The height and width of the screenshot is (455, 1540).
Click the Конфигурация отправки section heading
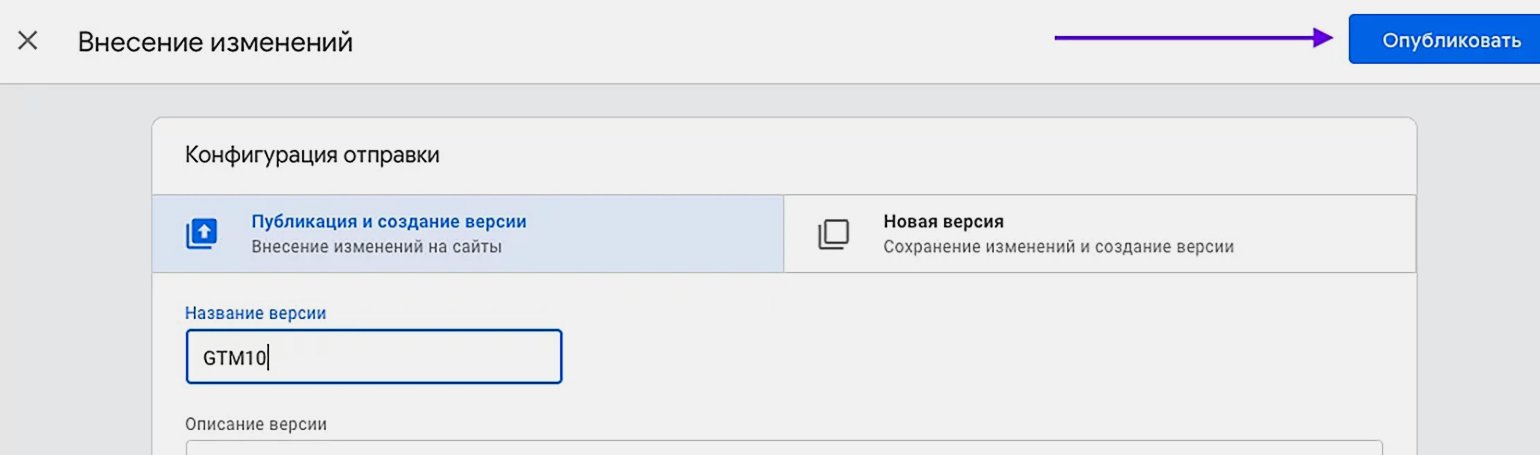point(312,155)
